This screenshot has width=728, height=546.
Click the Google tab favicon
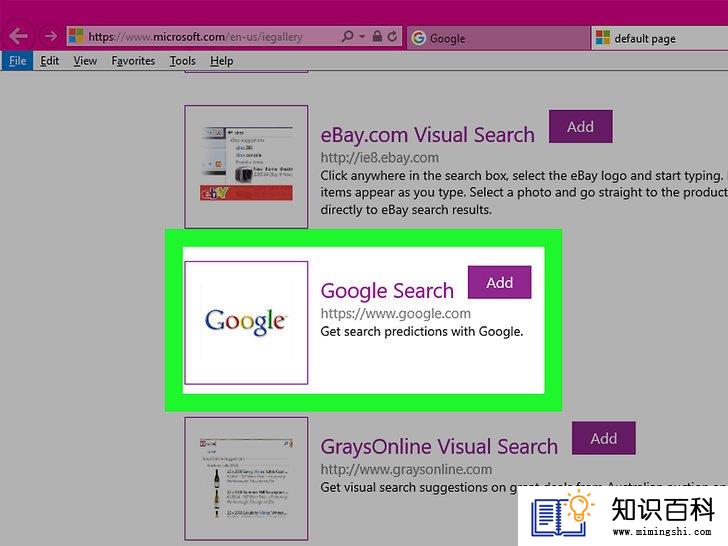pos(418,38)
